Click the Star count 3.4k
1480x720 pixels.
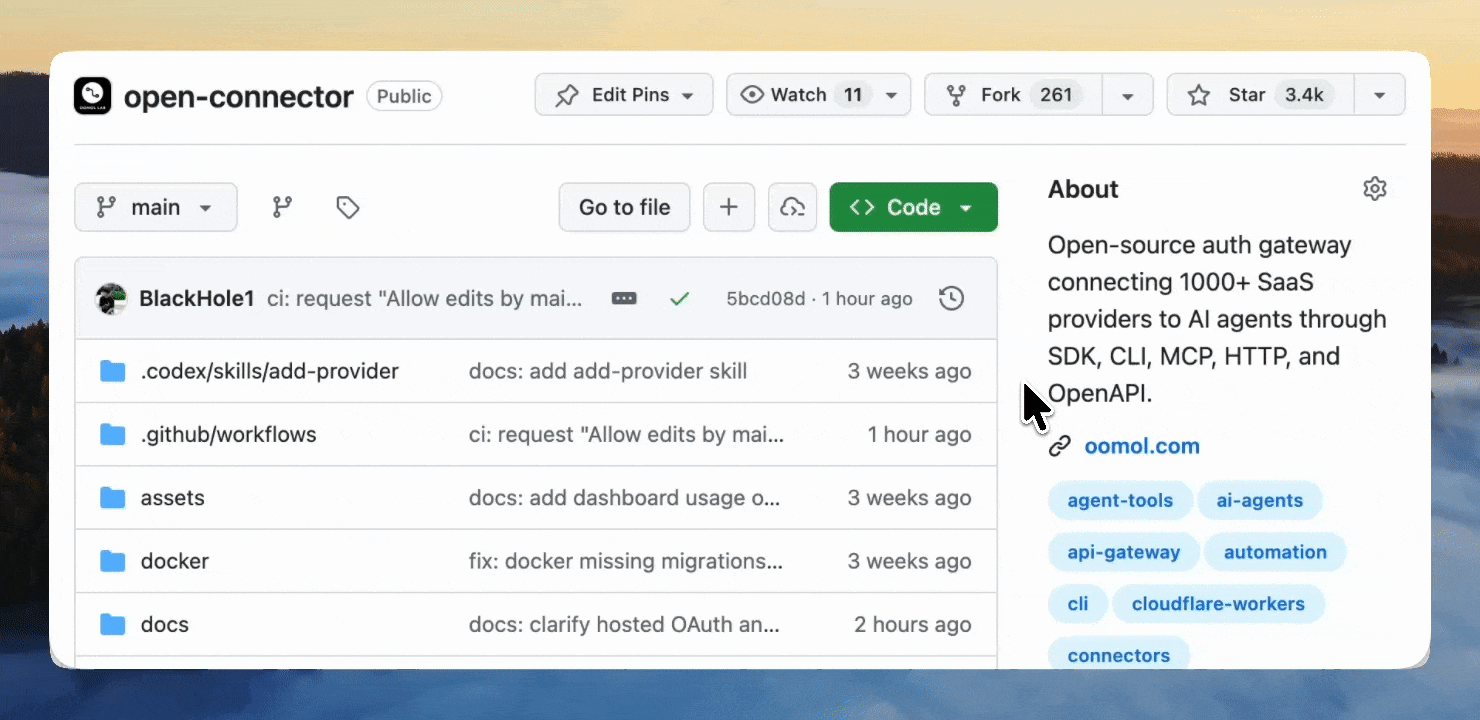(x=1304, y=95)
